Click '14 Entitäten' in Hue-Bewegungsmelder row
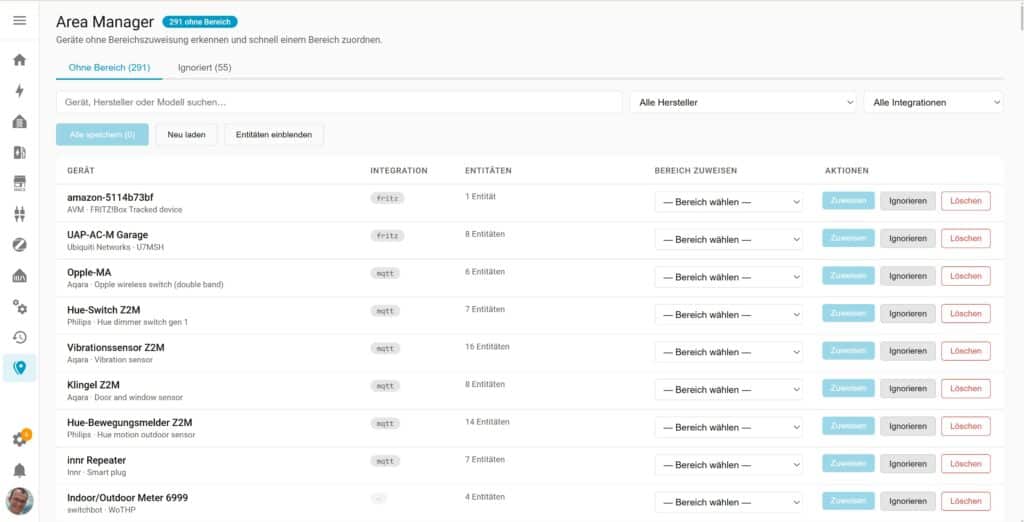The width and height of the screenshot is (1024, 522). click(487, 422)
